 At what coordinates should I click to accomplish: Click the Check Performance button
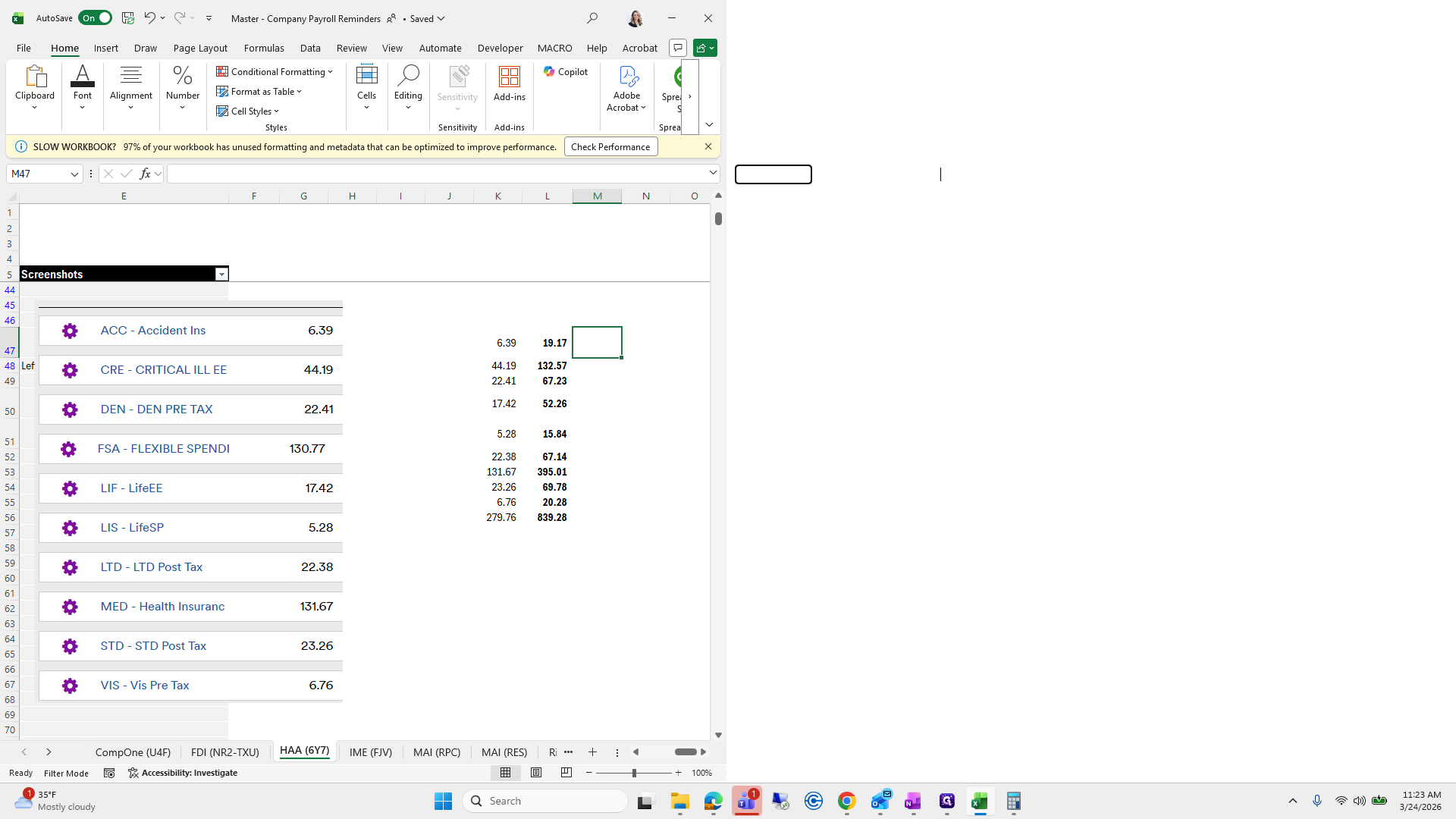[x=610, y=147]
